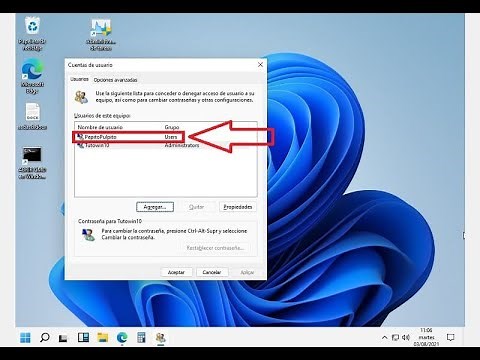This screenshot has height=360, width=480.
Task: Launch Edge browser from the taskbar
Action: point(122,338)
